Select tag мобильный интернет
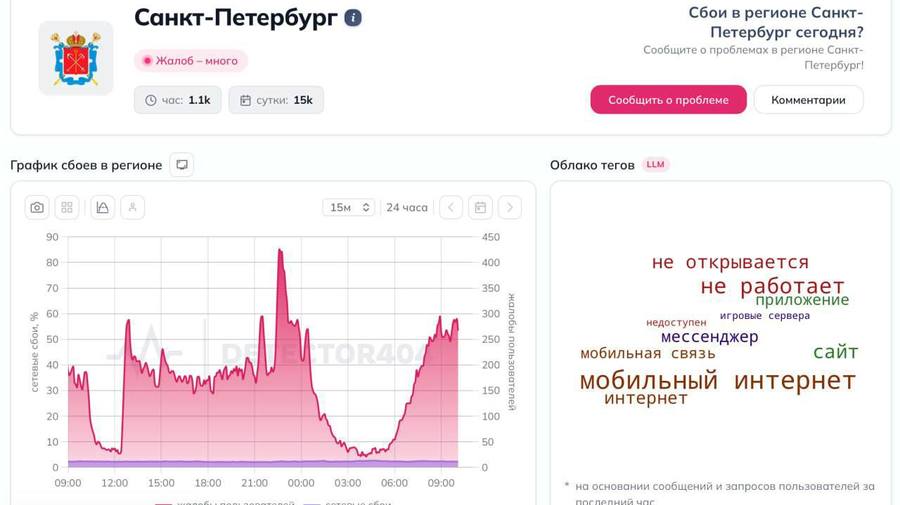This screenshot has width=900, height=505. [717, 380]
